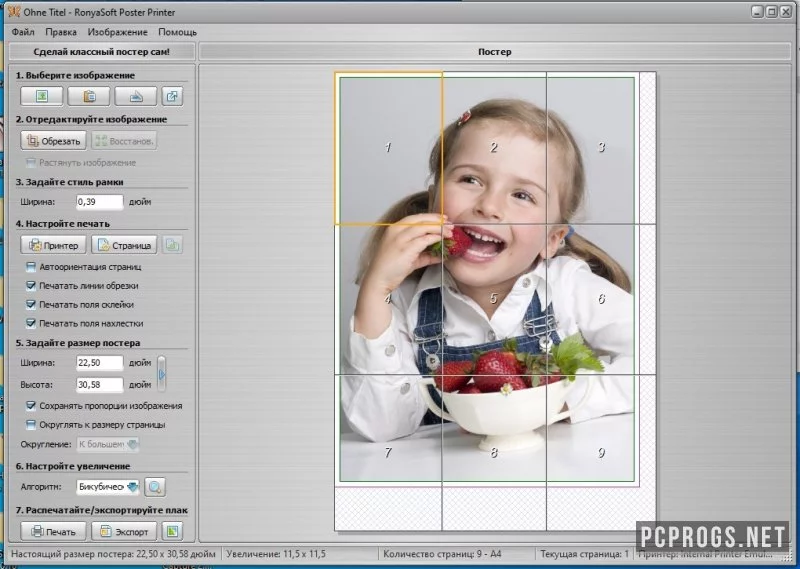
Task: Click the Печать print button
Action: [x=54, y=531]
